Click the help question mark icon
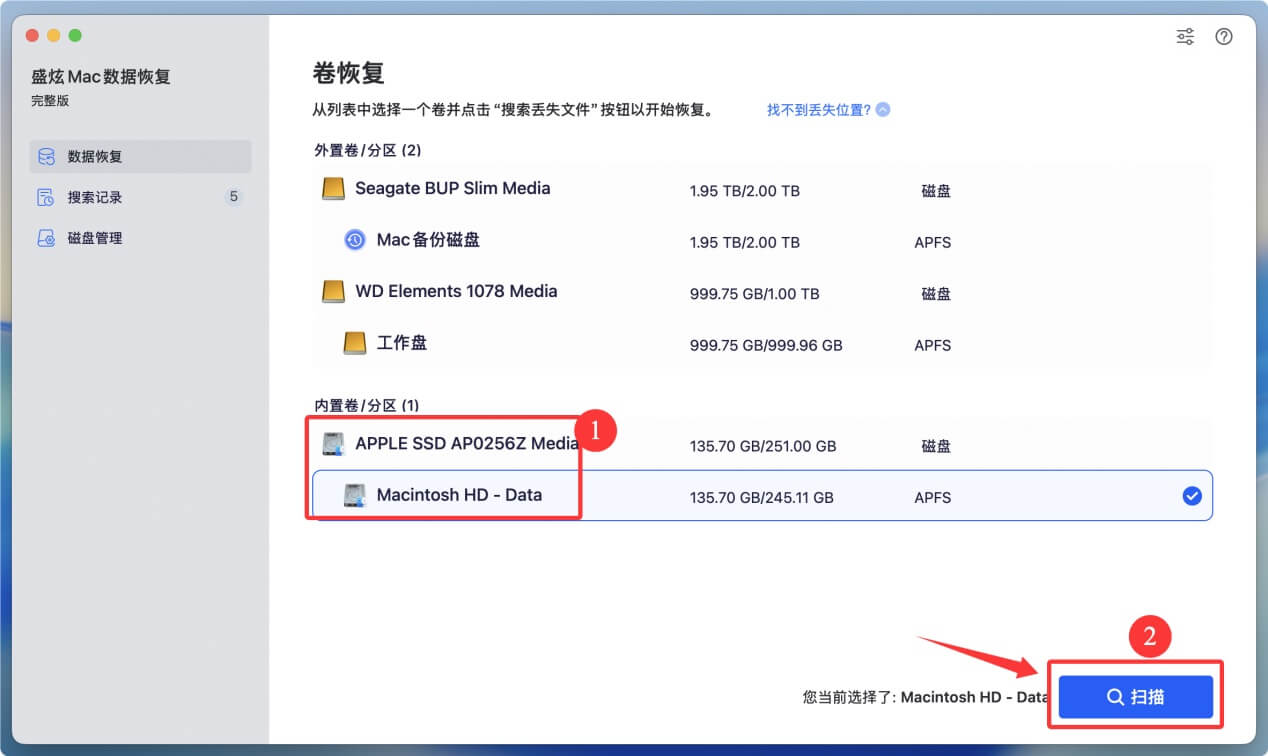The height and width of the screenshot is (756, 1268). (1223, 36)
